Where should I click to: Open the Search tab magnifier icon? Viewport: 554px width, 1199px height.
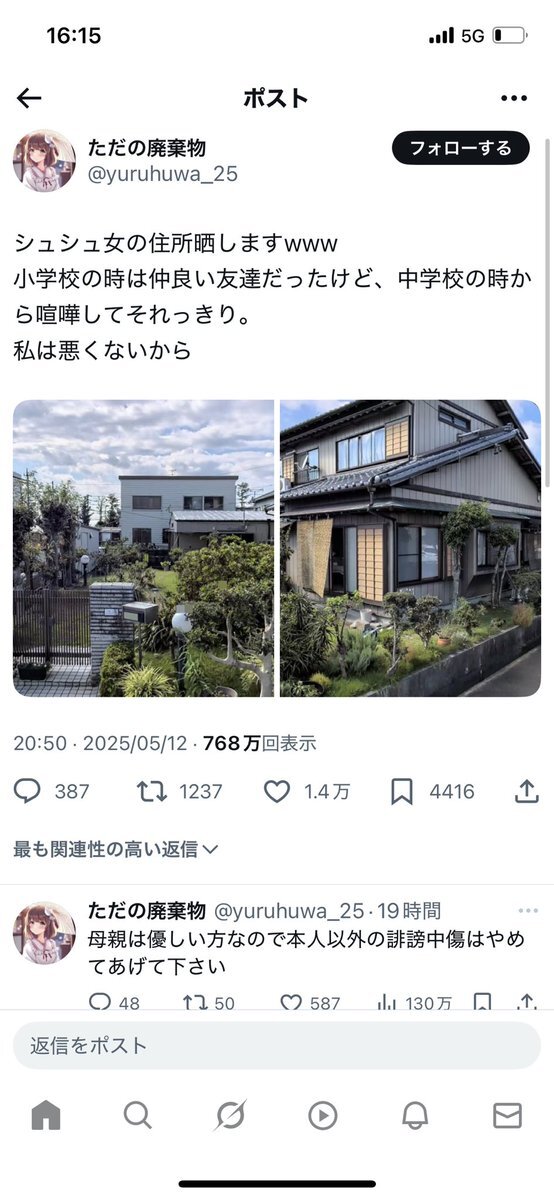coord(138,1116)
